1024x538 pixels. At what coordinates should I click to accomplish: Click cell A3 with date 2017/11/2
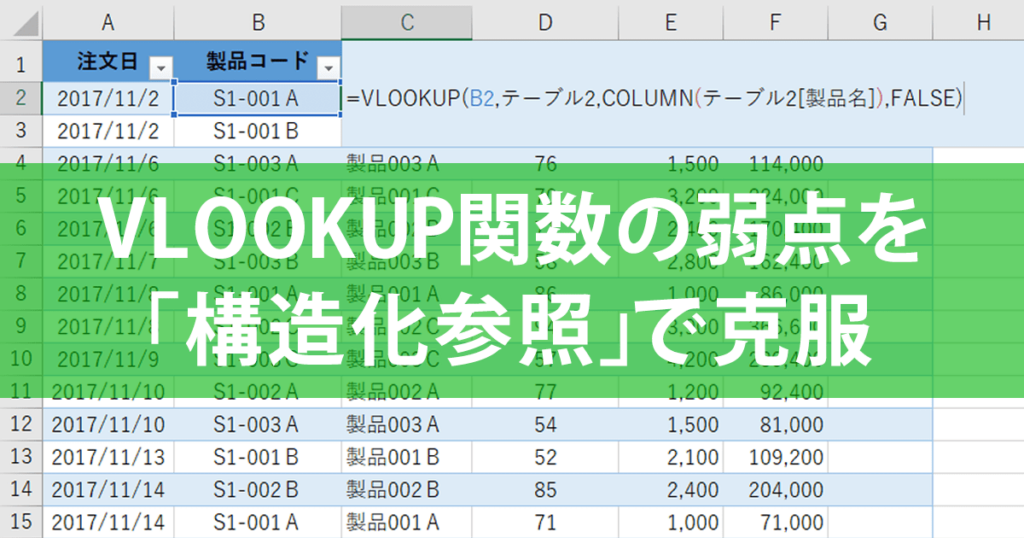pos(108,131)
